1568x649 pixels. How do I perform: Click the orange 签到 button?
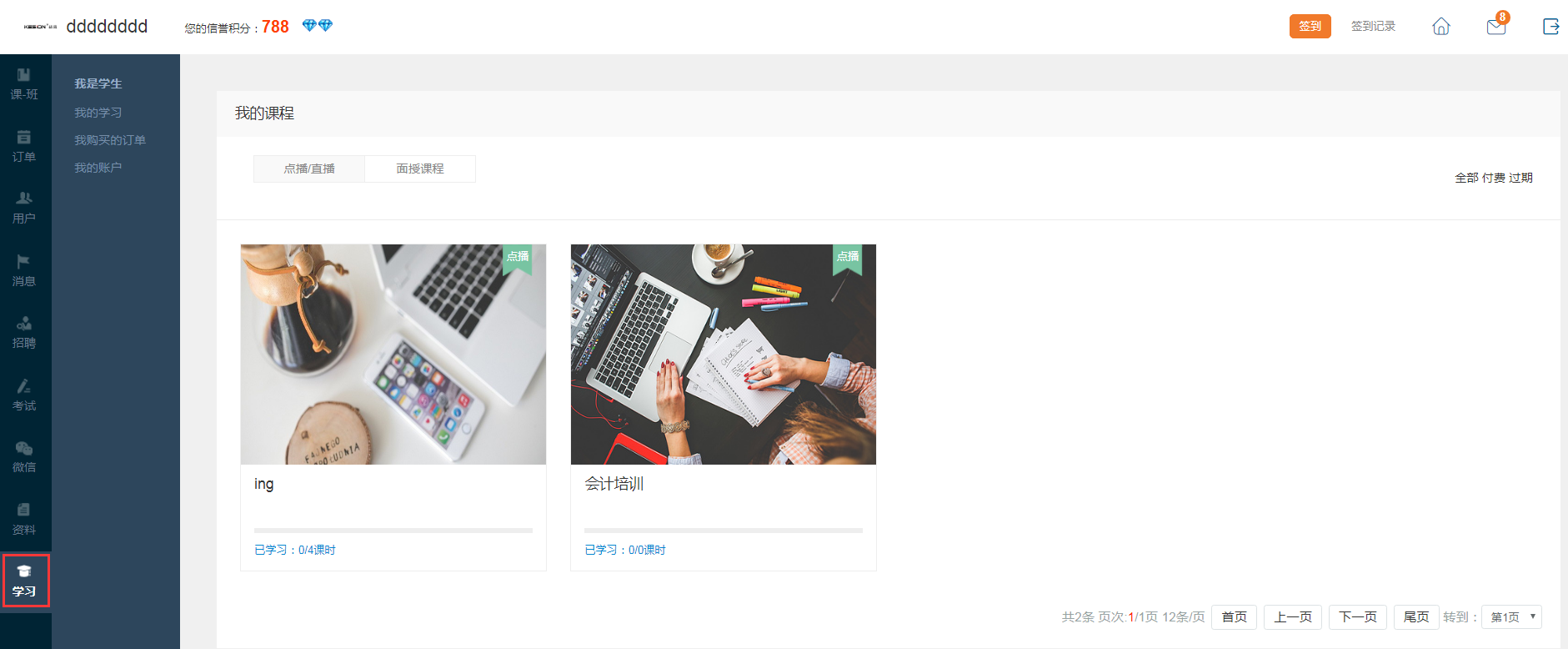(x=1310, y=26)
